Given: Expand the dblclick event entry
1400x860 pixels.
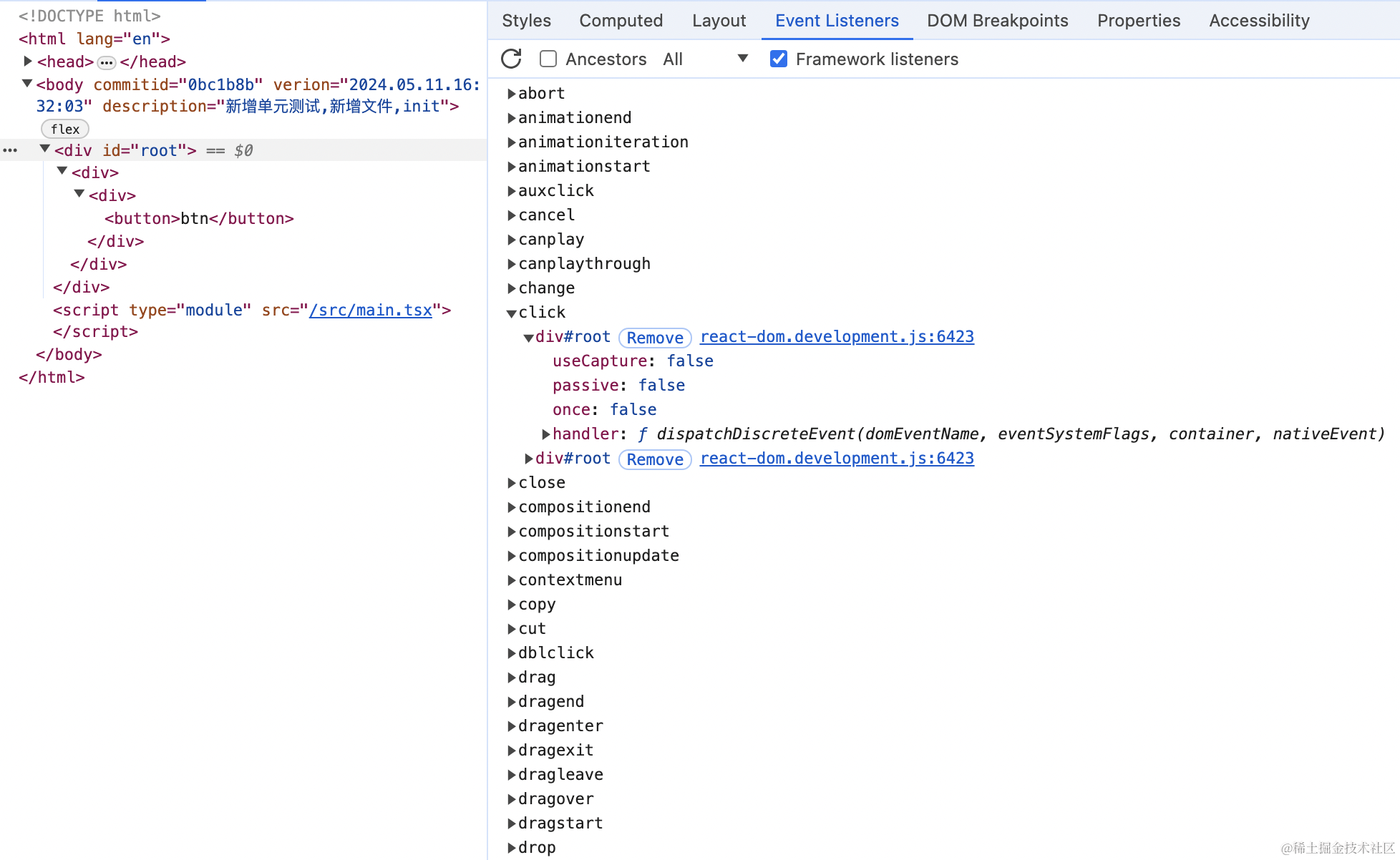Looking at the screenshot, I should [512, 653].
